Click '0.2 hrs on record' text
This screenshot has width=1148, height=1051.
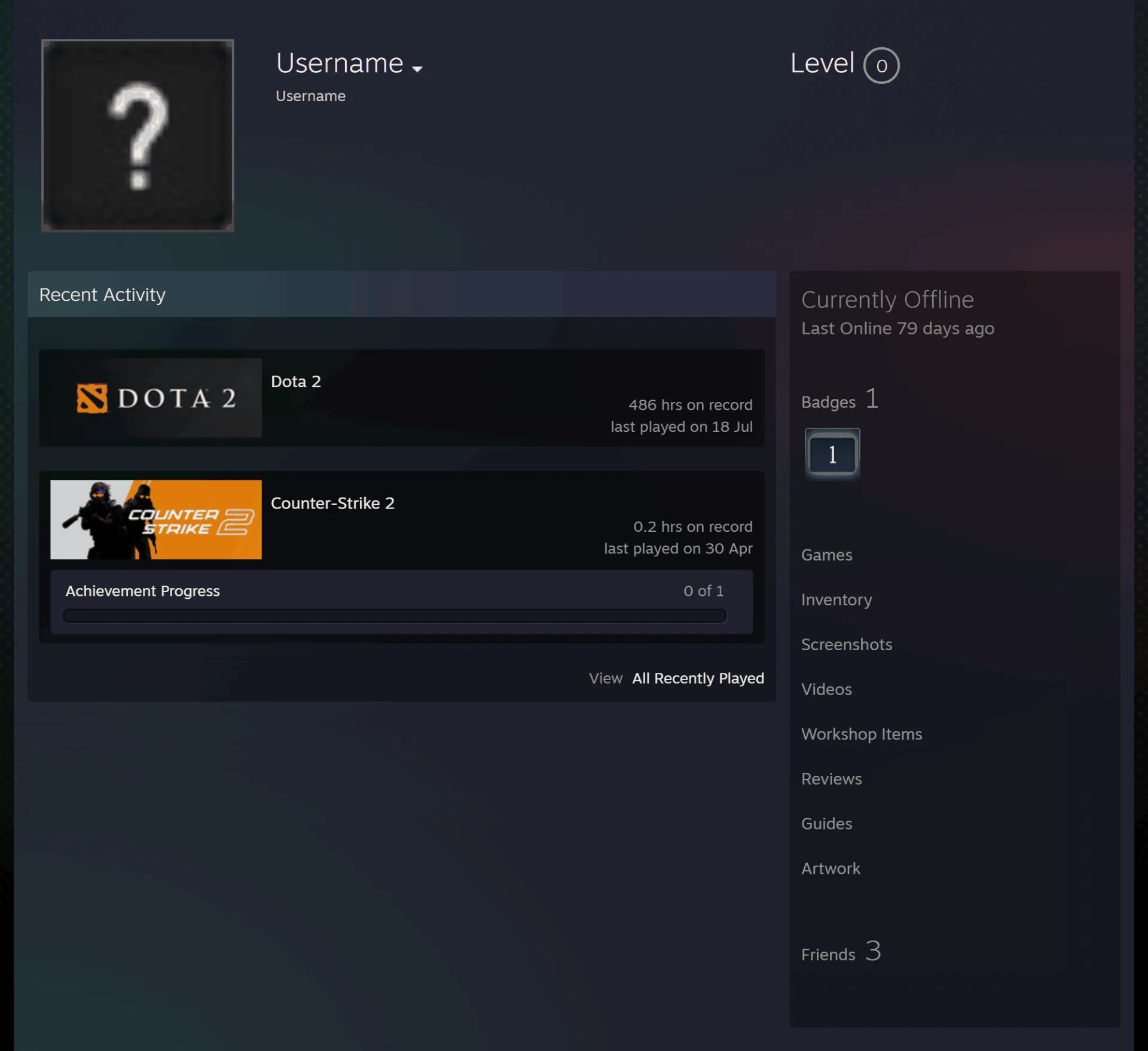click(692, 526)
